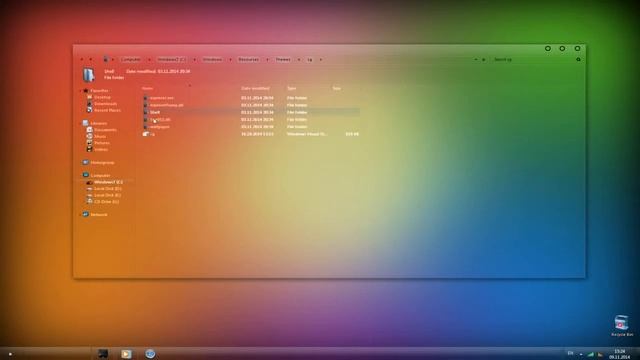Click the Network icon in the sidebar
This screenshot has width=640, height=360.
[x=86, y=214]
